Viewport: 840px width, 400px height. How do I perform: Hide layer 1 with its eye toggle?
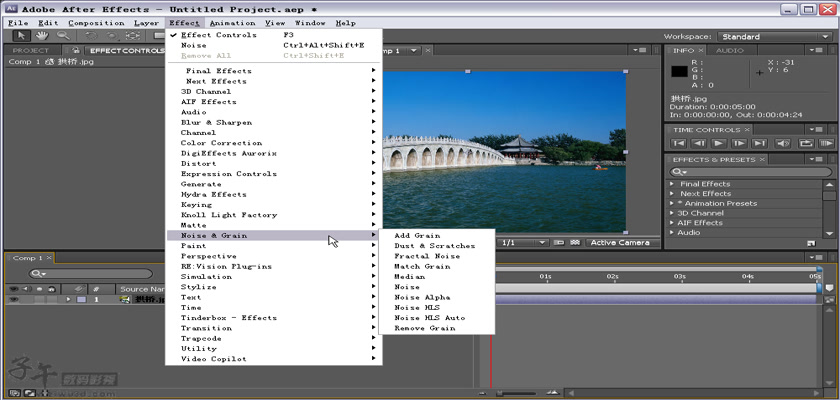pyautogui.click(x=13, y=299)
